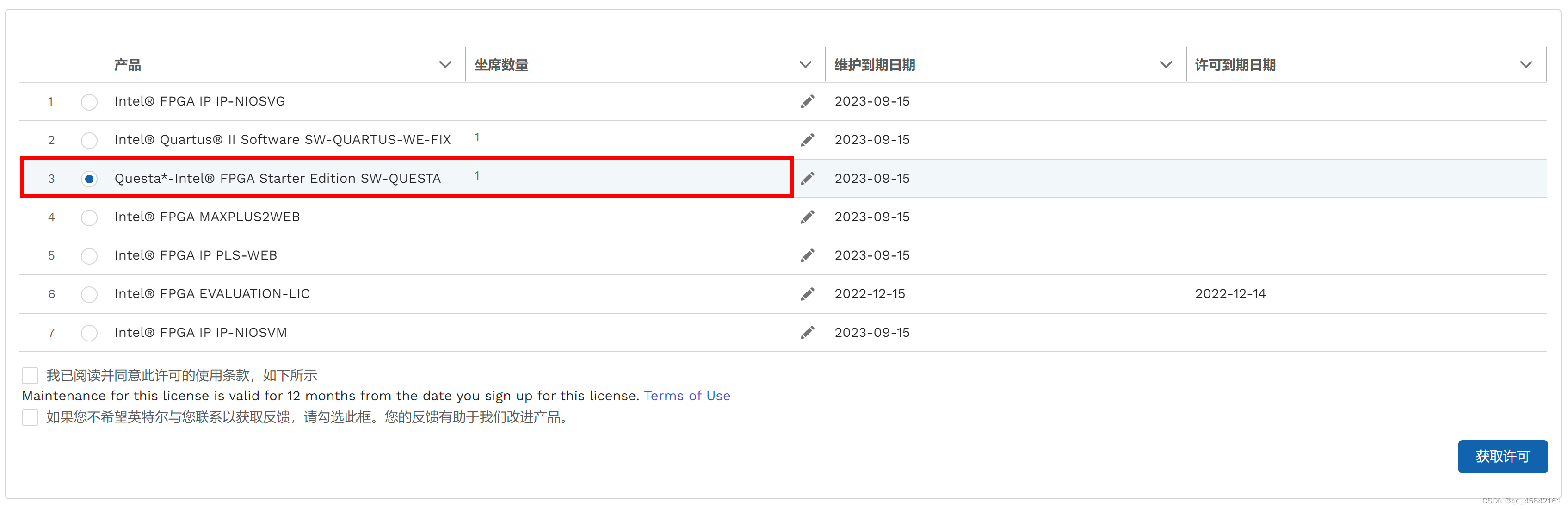Click seat count 1 in Questa row
This screenshot has height=509, width=1568.
tap(477, 175)
